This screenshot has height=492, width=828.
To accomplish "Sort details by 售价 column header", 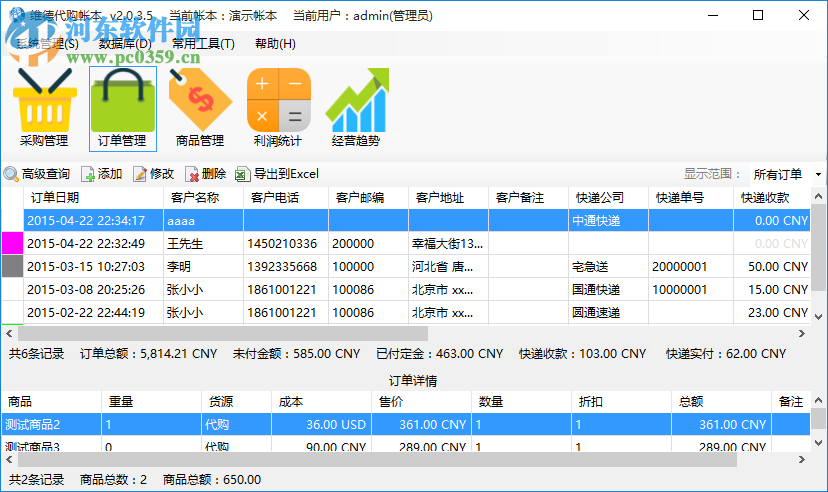I will (x=421, y=402).
